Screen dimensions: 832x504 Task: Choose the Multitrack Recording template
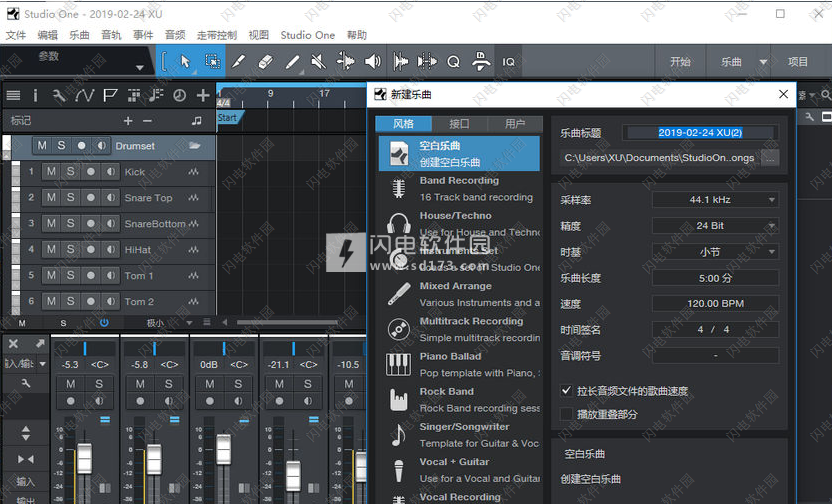(459, 329)
